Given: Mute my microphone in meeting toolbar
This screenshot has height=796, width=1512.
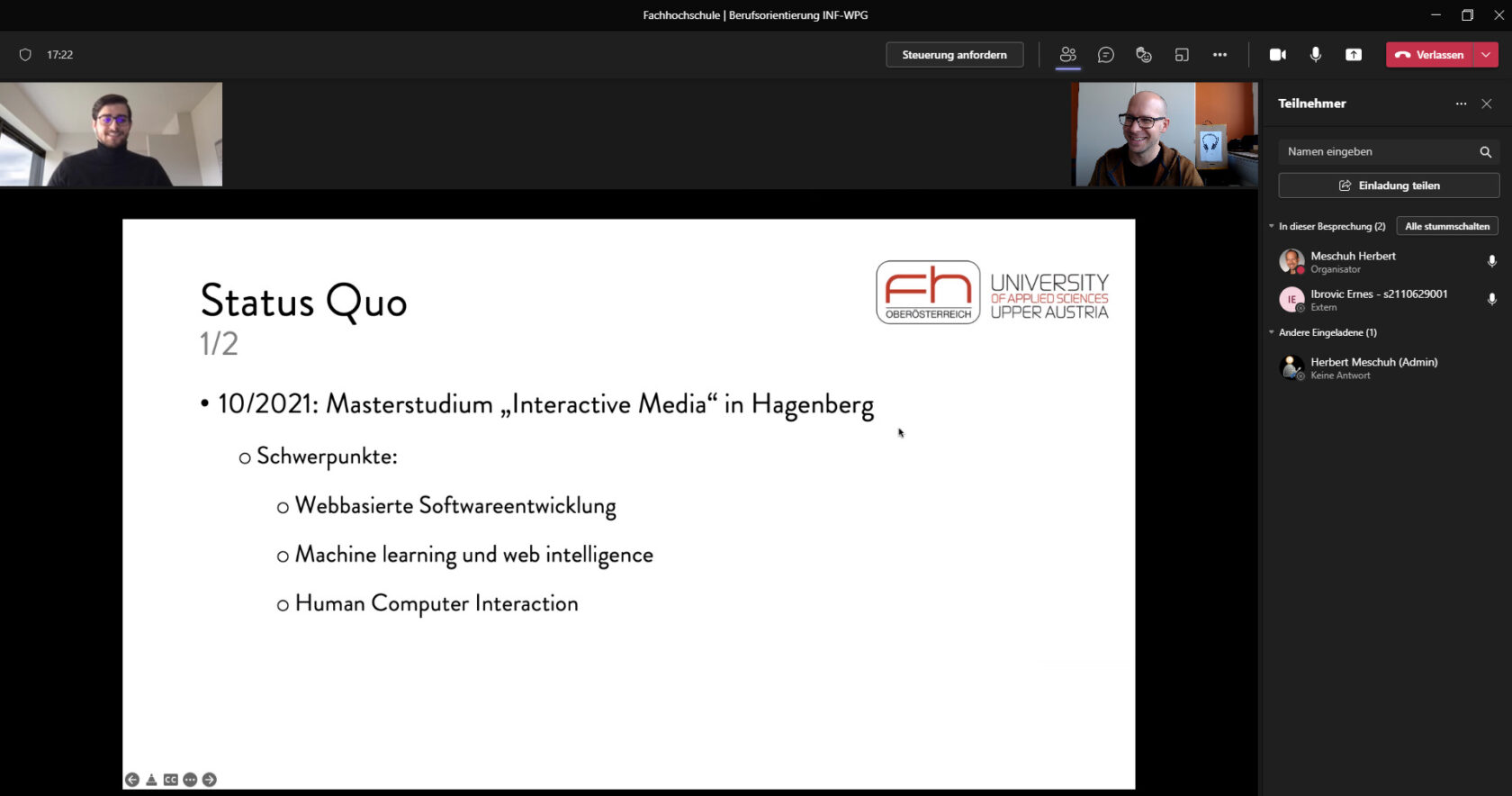Looking at the screenshot, I should tap(1315, 55).
